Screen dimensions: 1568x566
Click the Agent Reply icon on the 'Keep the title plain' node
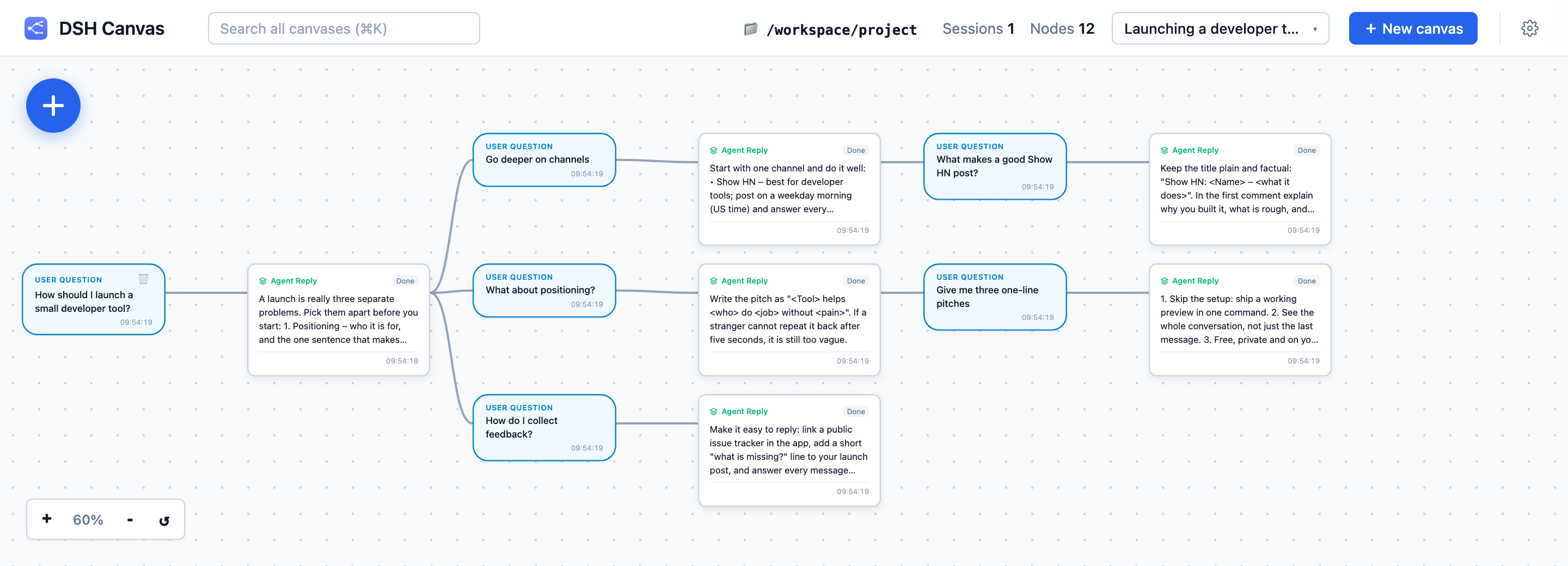1165,150
